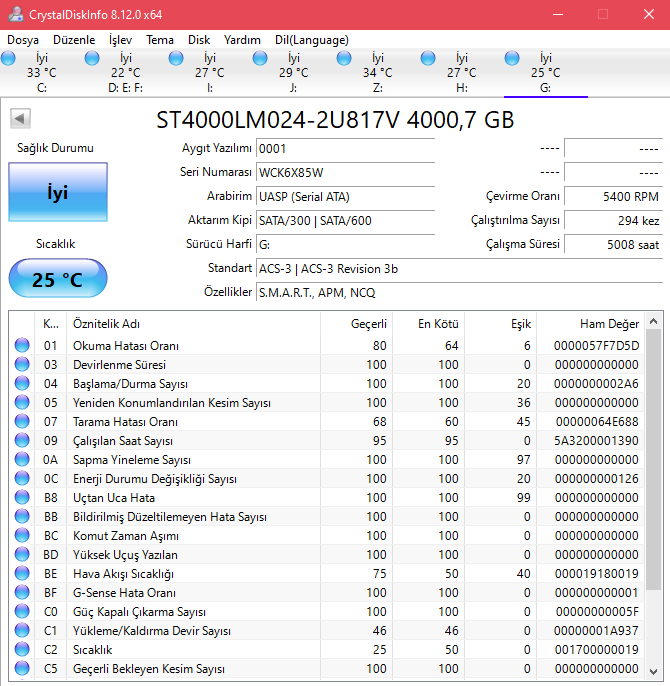The height and width of the screenshot is (686, 670).
Task: Switch to the Z: drive tab
Action: point(378,73)
